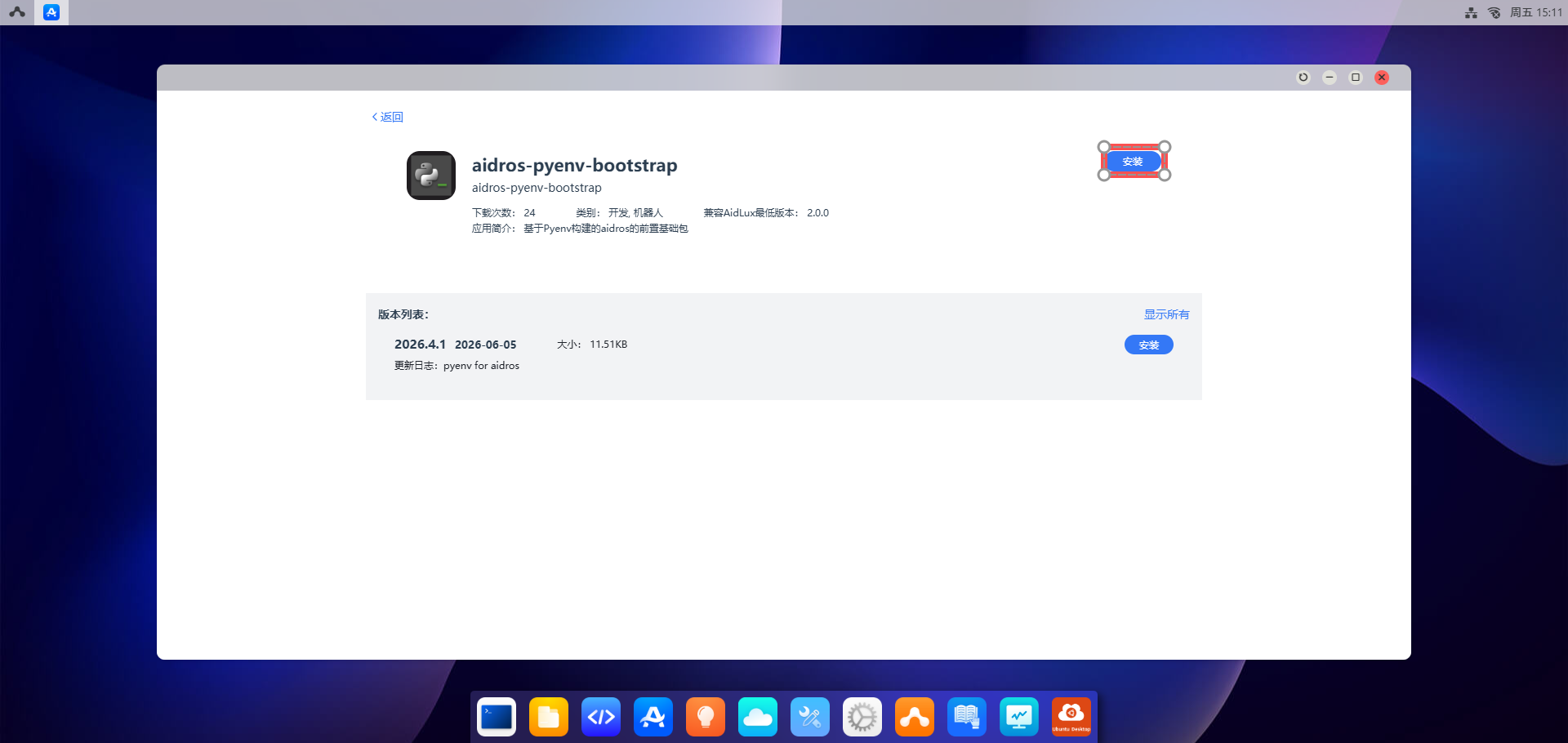Open the settings gear in the dock
Screen dimensions: 1568x743
point(862,717)
